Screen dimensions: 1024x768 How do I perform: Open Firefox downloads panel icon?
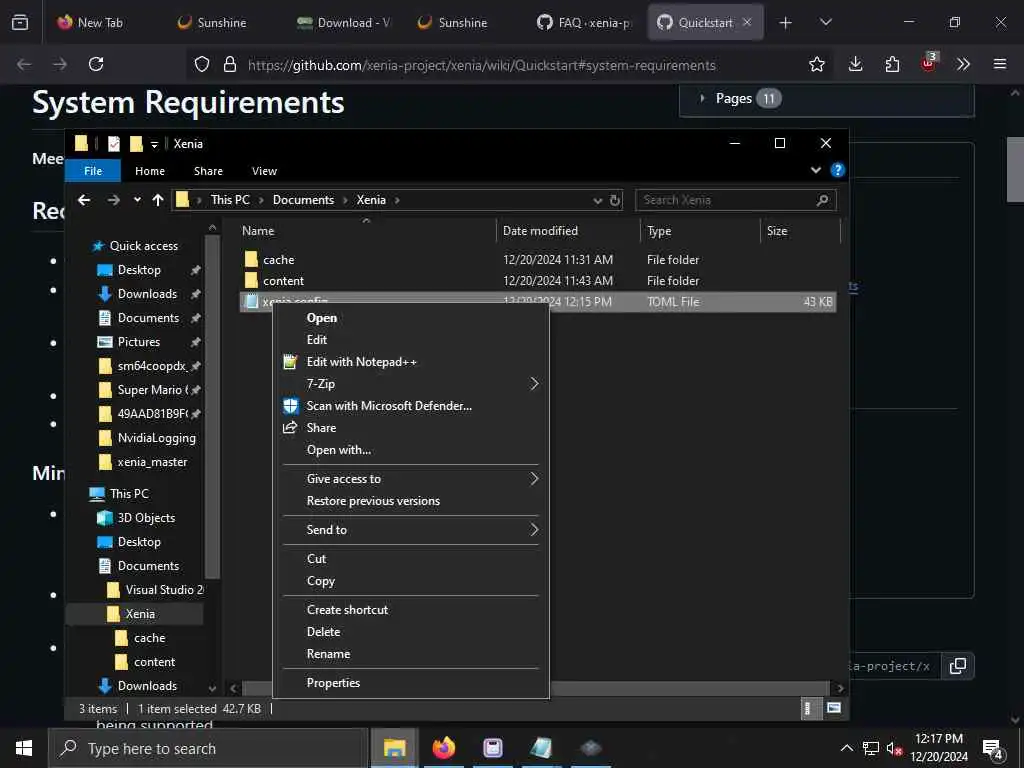856,64
